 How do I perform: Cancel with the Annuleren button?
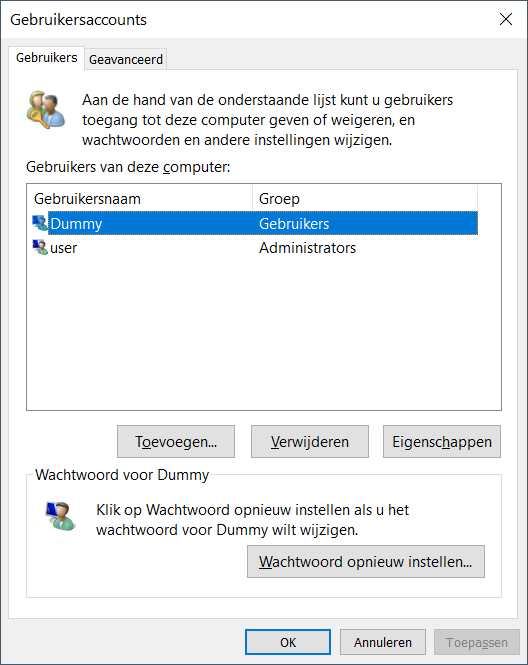point(383,642)
